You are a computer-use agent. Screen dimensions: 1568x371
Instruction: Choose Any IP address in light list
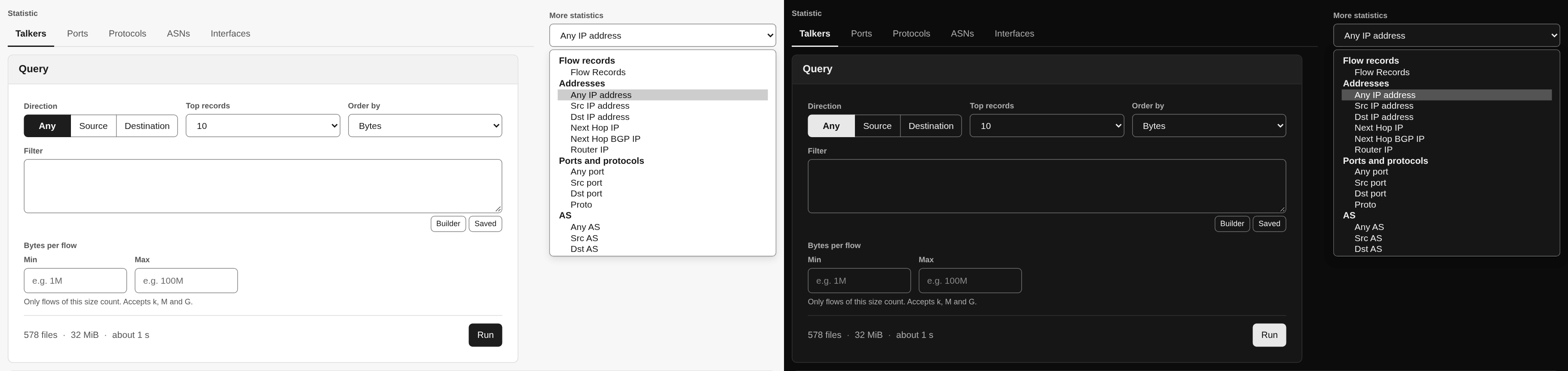coord(663,95)
